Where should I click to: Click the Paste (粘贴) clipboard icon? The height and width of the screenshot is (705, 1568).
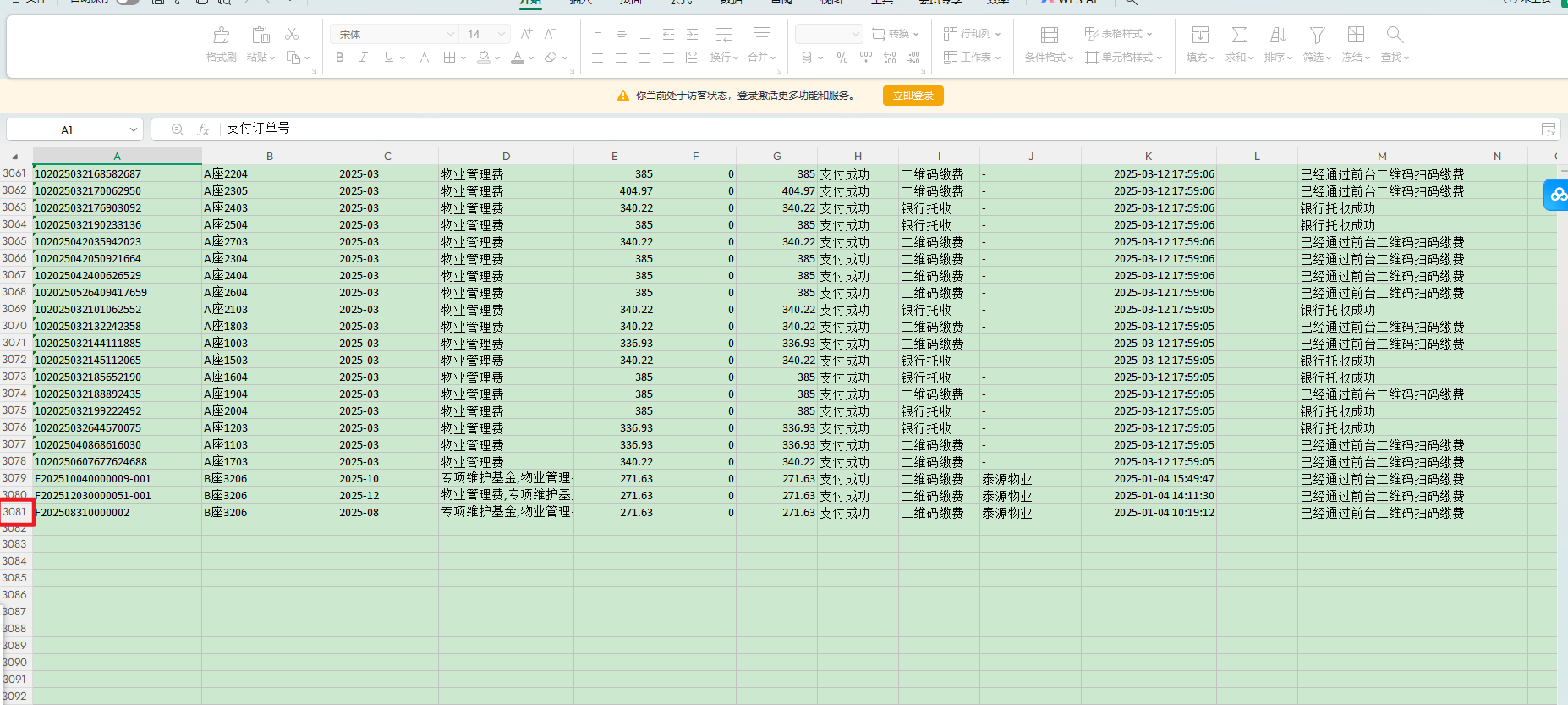(x=260, y=35)
